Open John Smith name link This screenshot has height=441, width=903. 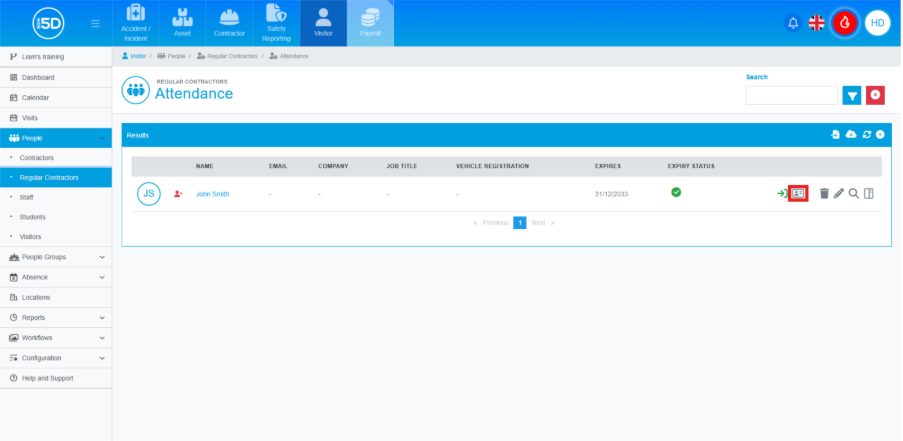click(x=212, y=194)
